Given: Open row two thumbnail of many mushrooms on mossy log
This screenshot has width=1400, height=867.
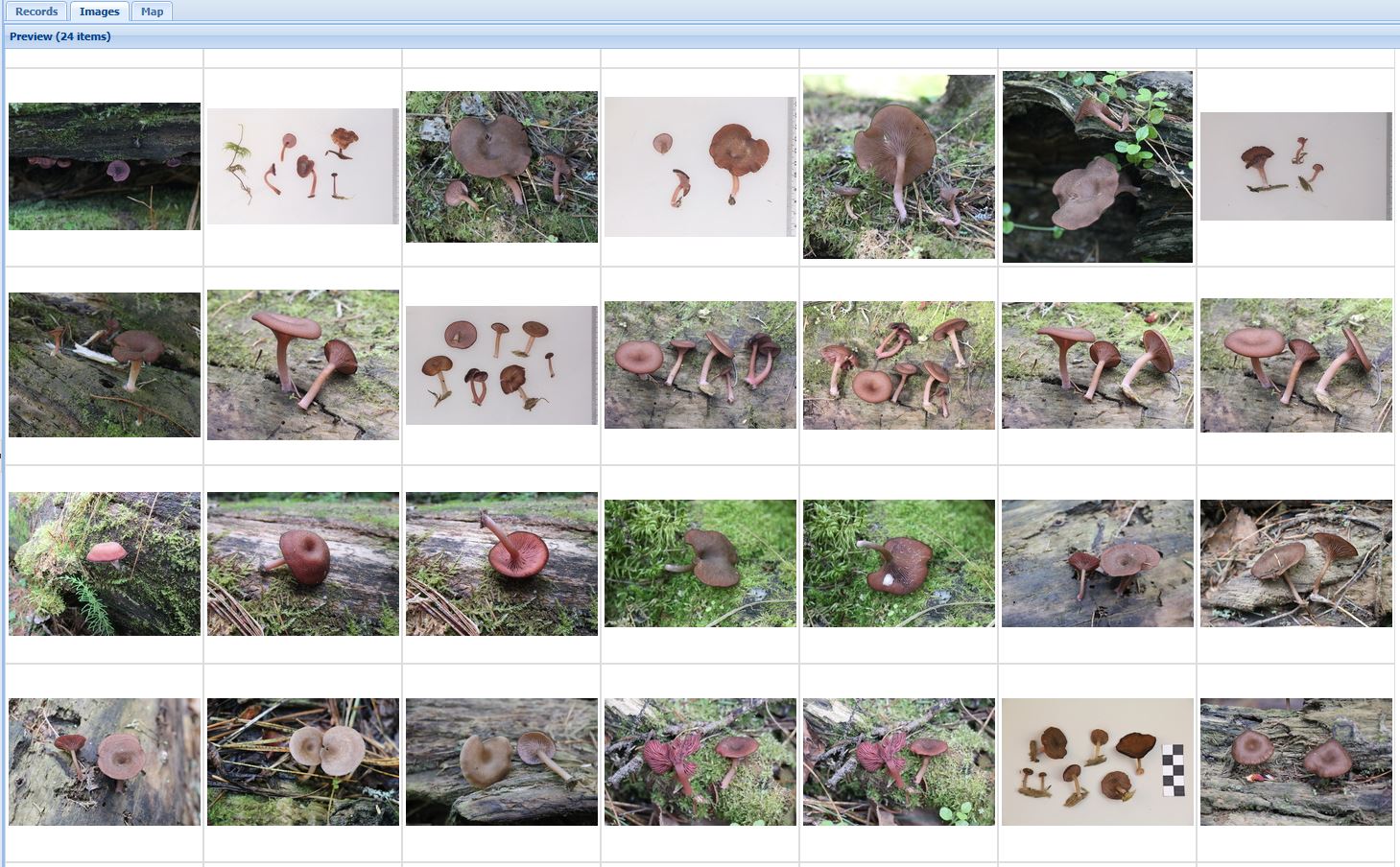Looking at the screenshot, I should pos(899,365).
